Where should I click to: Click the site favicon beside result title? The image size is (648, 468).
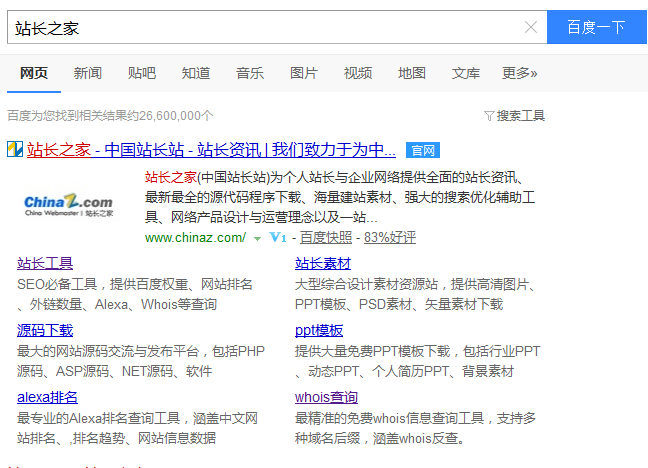(x=15, y=149)
